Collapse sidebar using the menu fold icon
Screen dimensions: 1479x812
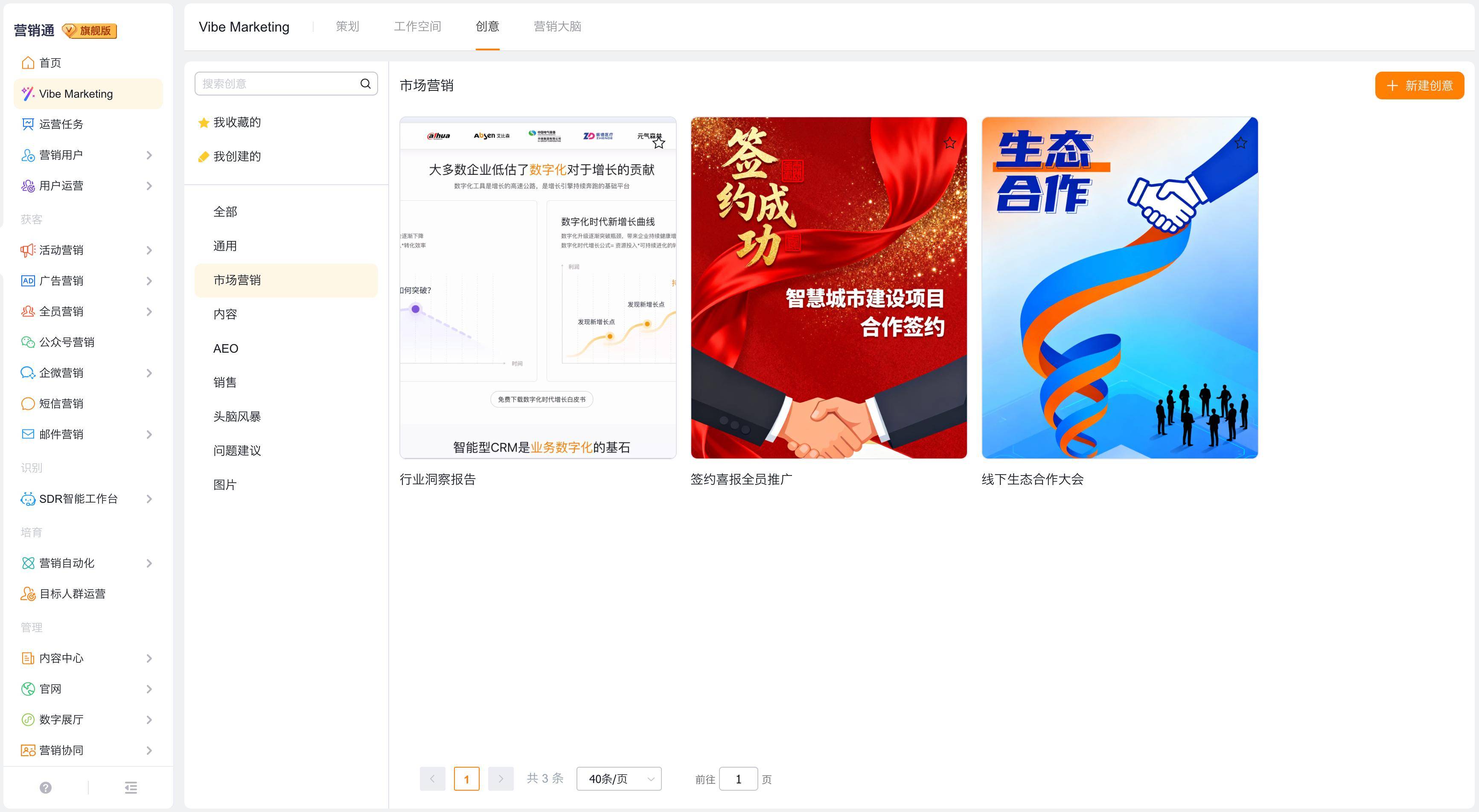[131, 787]
